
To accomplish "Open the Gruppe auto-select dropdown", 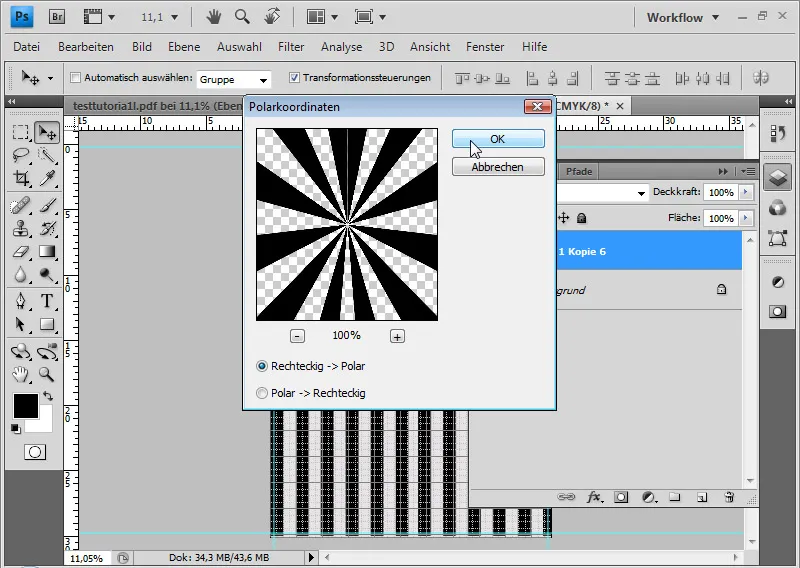I will (234, 80).
